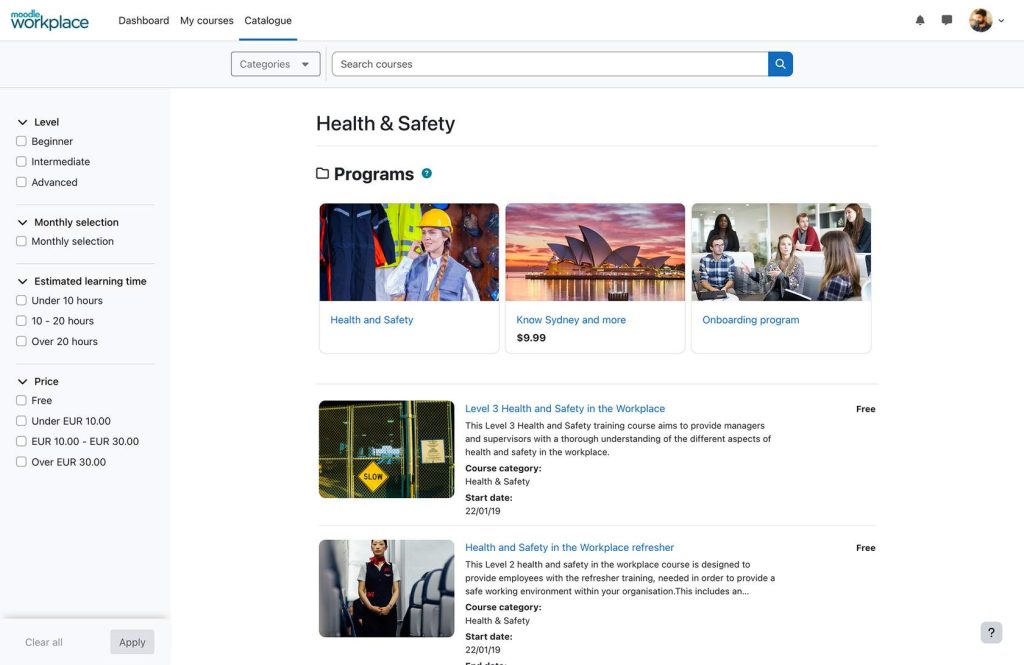Open Level 3 Health and Safety course link

(x=564, y=408)
